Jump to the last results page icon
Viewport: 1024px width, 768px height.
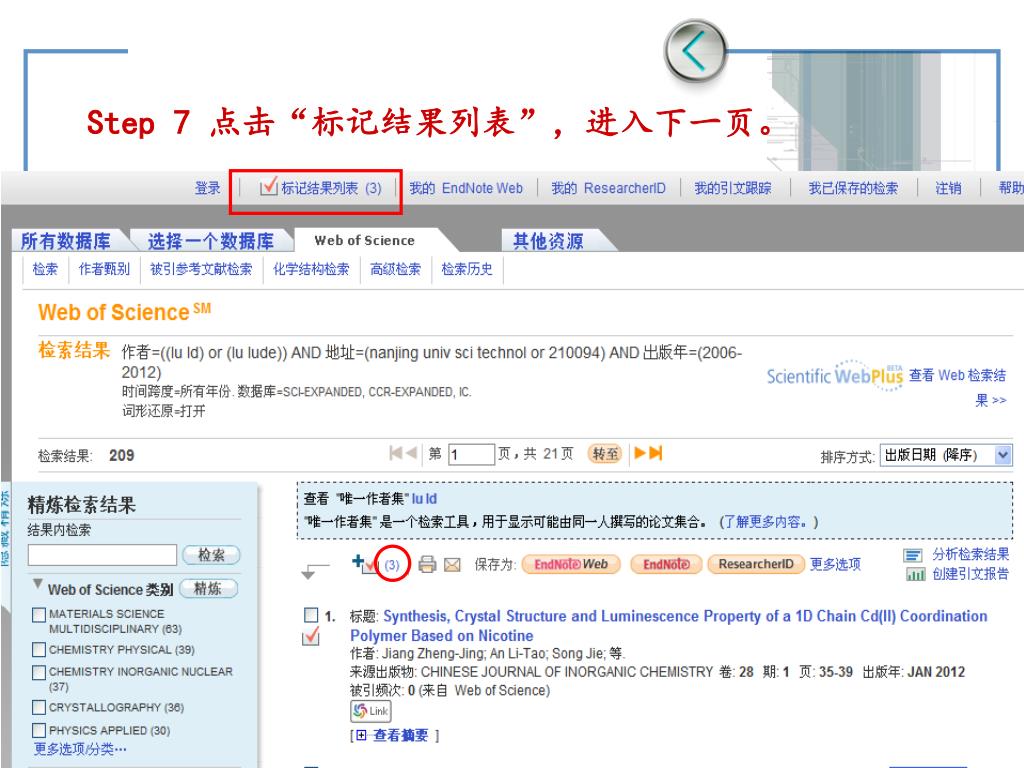click(656, 453)
